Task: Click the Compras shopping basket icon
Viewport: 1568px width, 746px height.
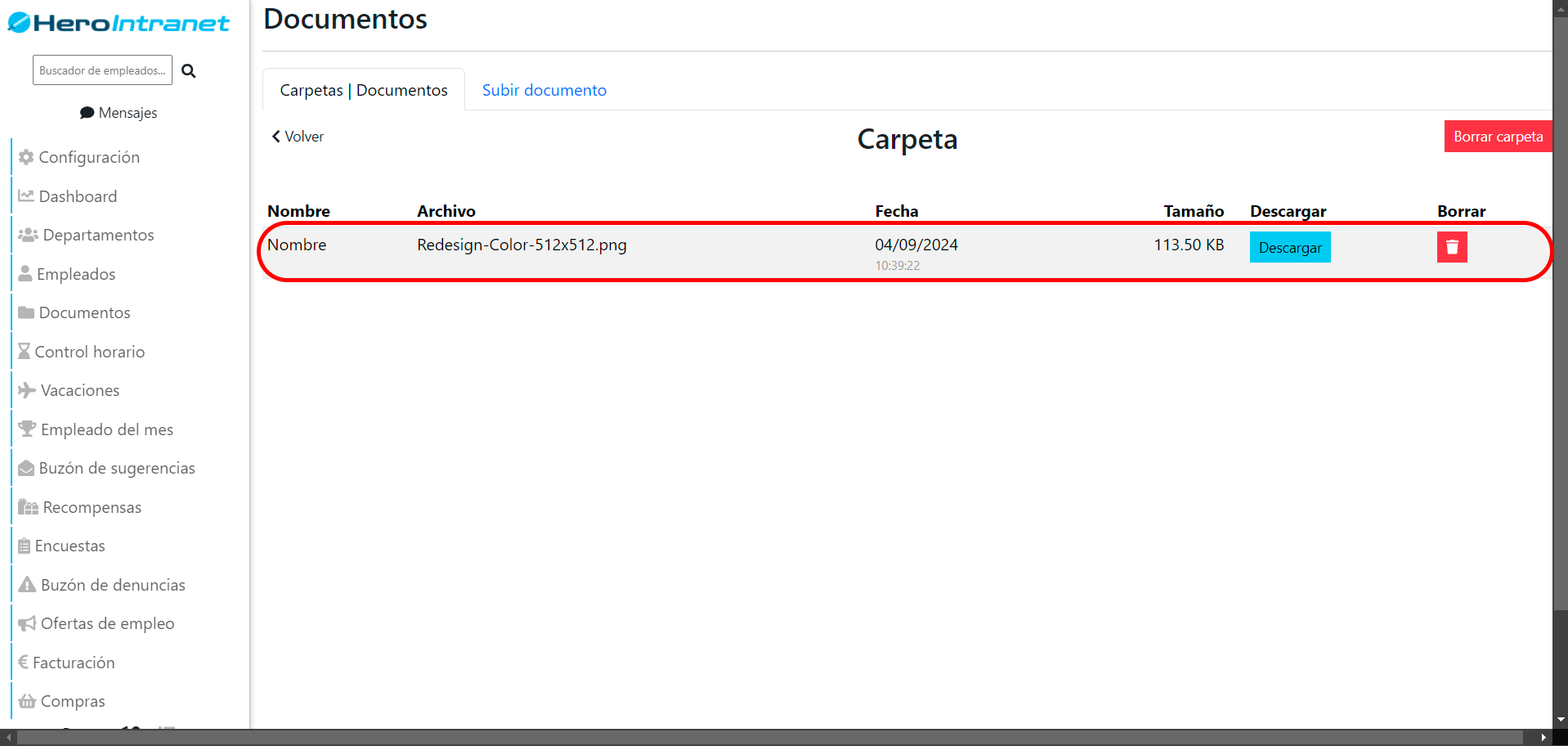Action: tap(27, 701)
